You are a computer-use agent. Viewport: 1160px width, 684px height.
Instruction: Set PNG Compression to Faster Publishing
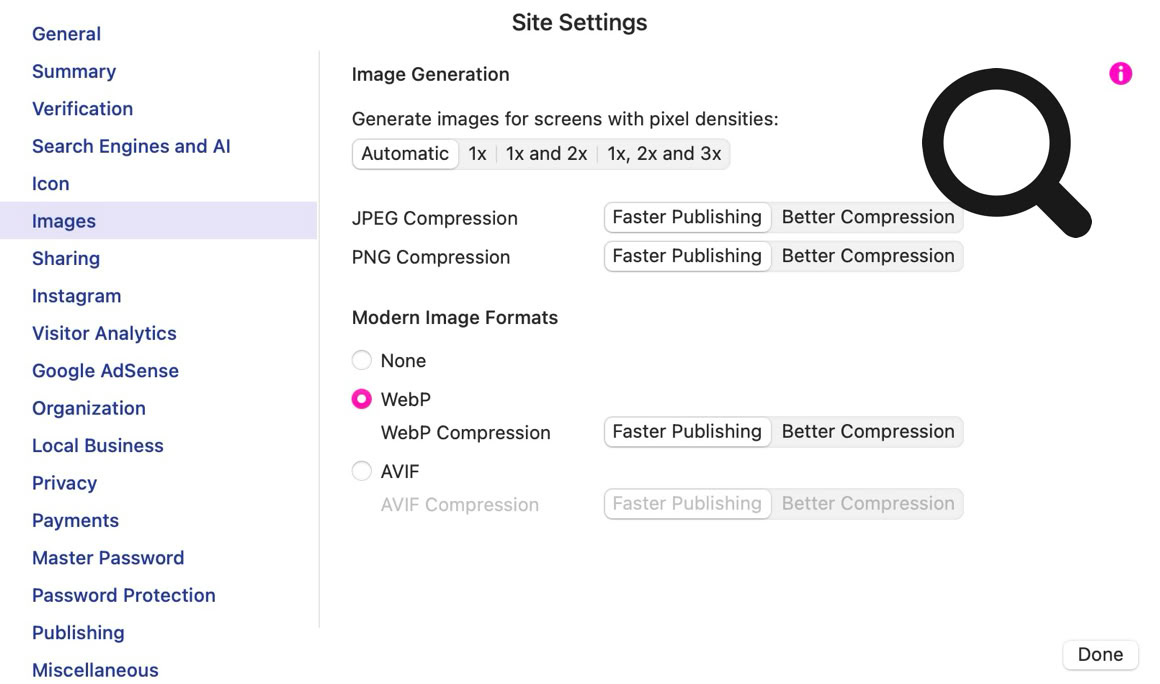click(x=687, y=256)
